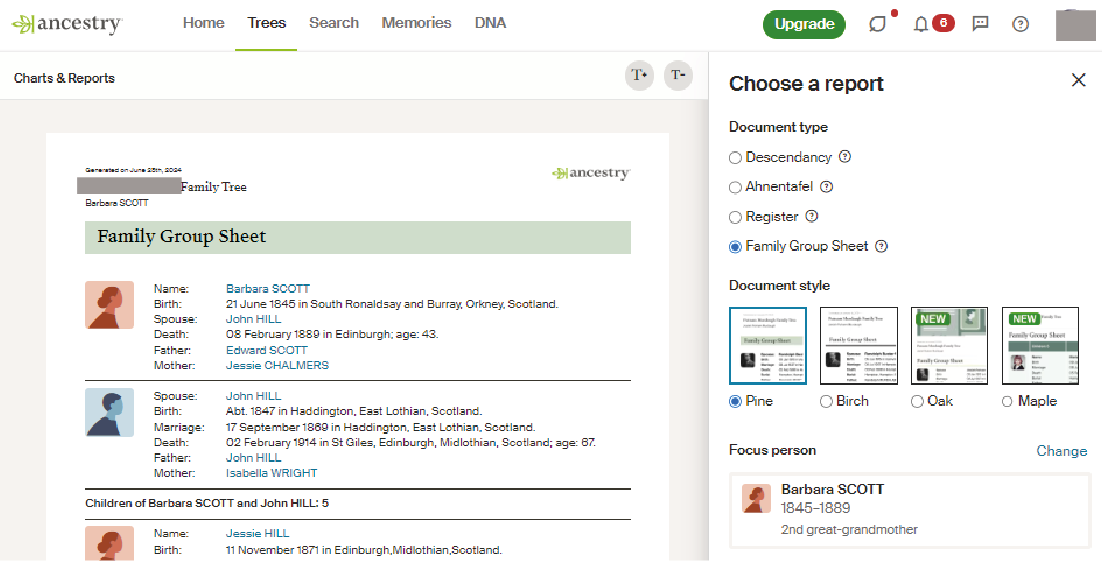
Task: Open the feedback chat icon
Action: click(x=980, y=22)
